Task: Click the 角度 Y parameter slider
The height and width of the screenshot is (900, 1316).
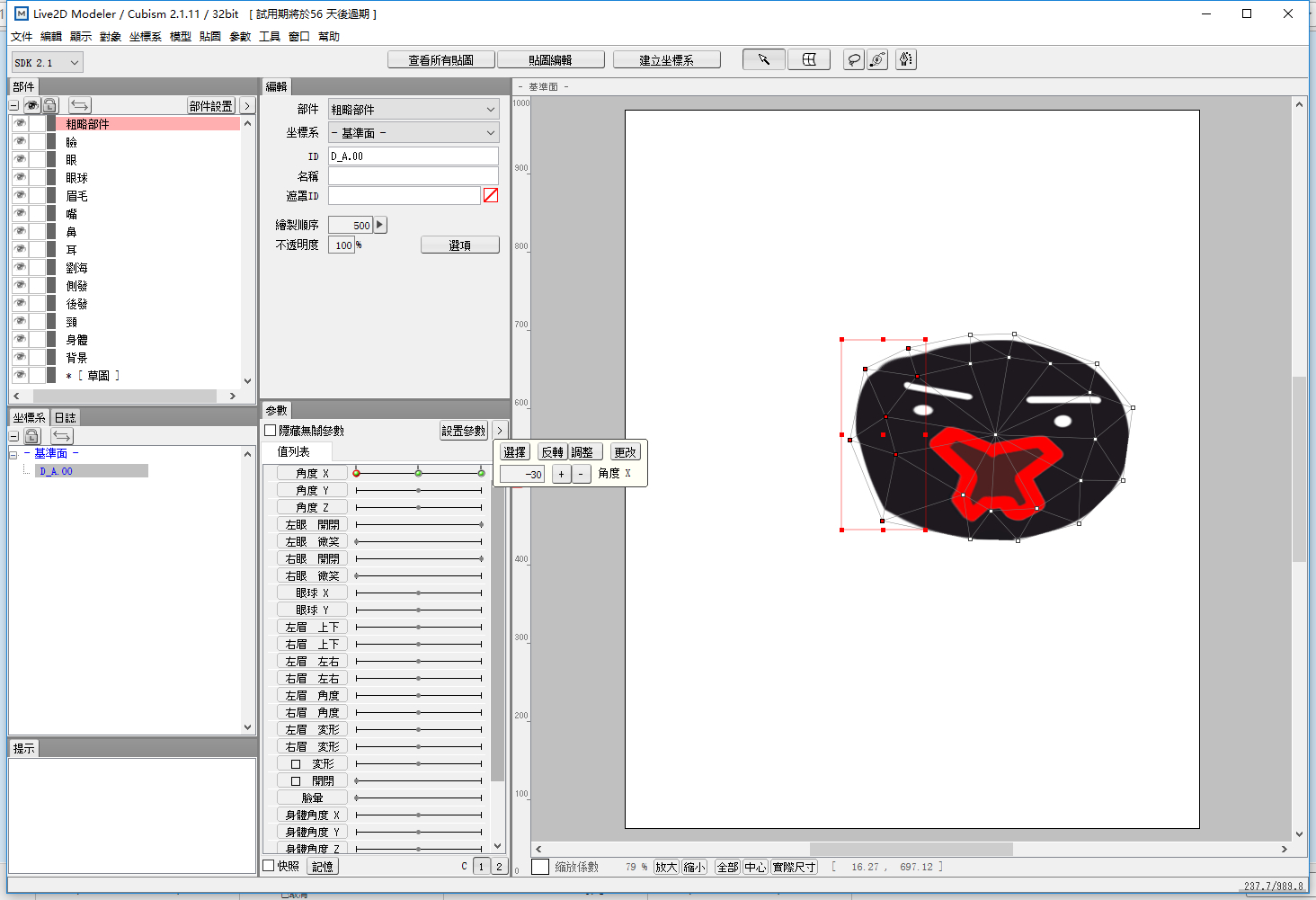Action: coord(419,490)
